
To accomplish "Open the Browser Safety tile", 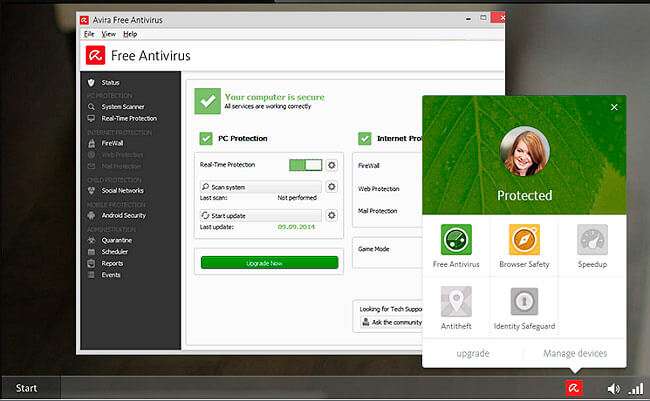I will coord(524,246).
